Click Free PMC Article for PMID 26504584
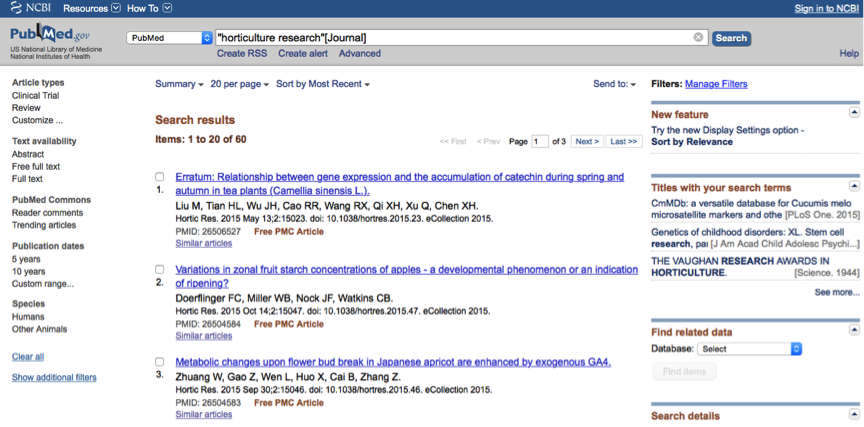 pos(289,324)
